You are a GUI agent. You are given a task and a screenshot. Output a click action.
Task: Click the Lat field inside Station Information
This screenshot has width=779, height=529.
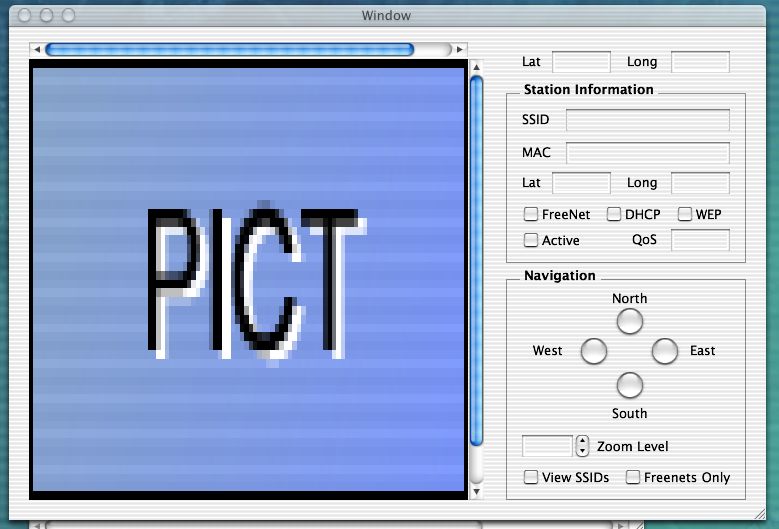[x=581, y=183]
